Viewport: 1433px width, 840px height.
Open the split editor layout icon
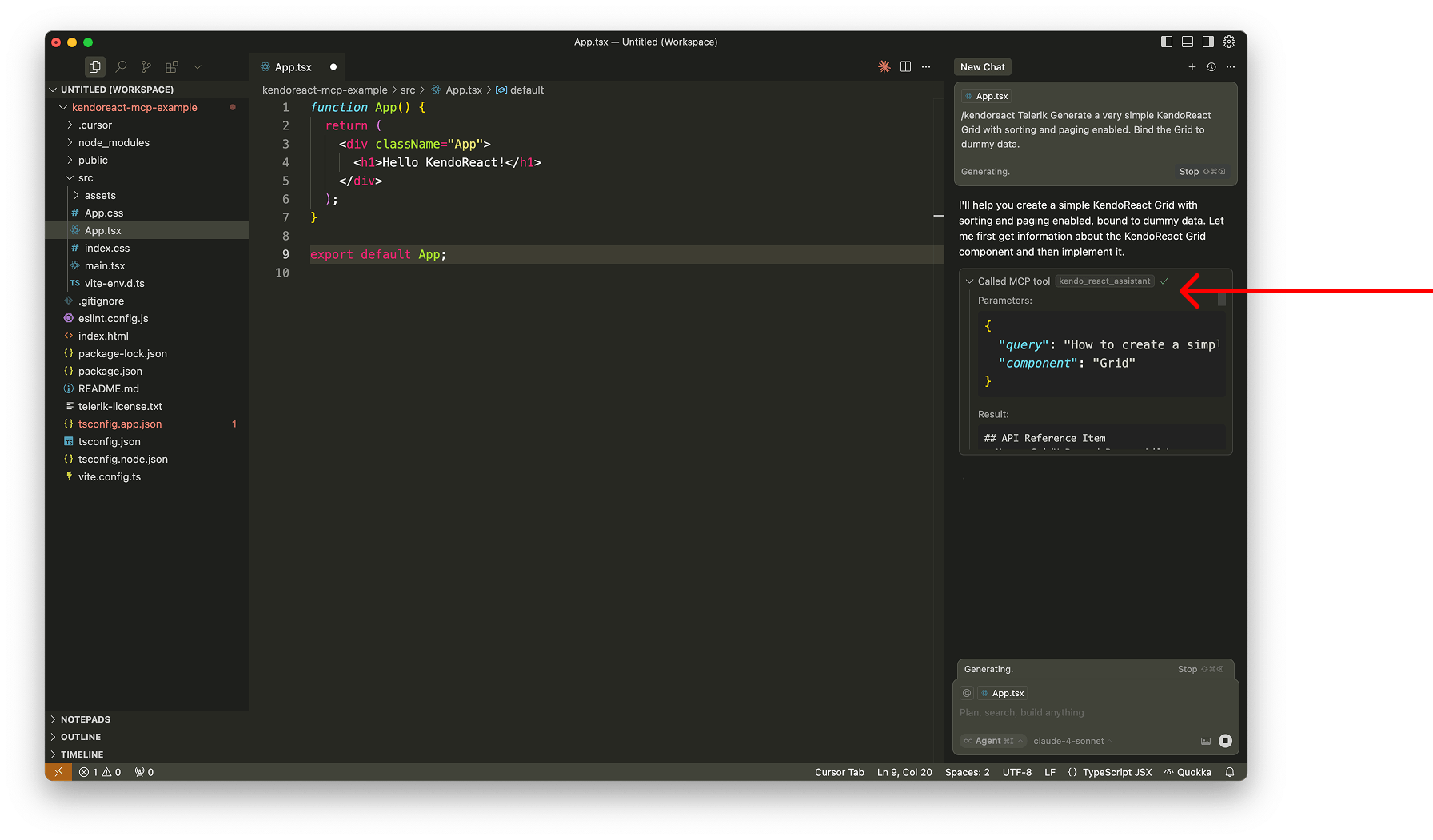pos(904,67)
